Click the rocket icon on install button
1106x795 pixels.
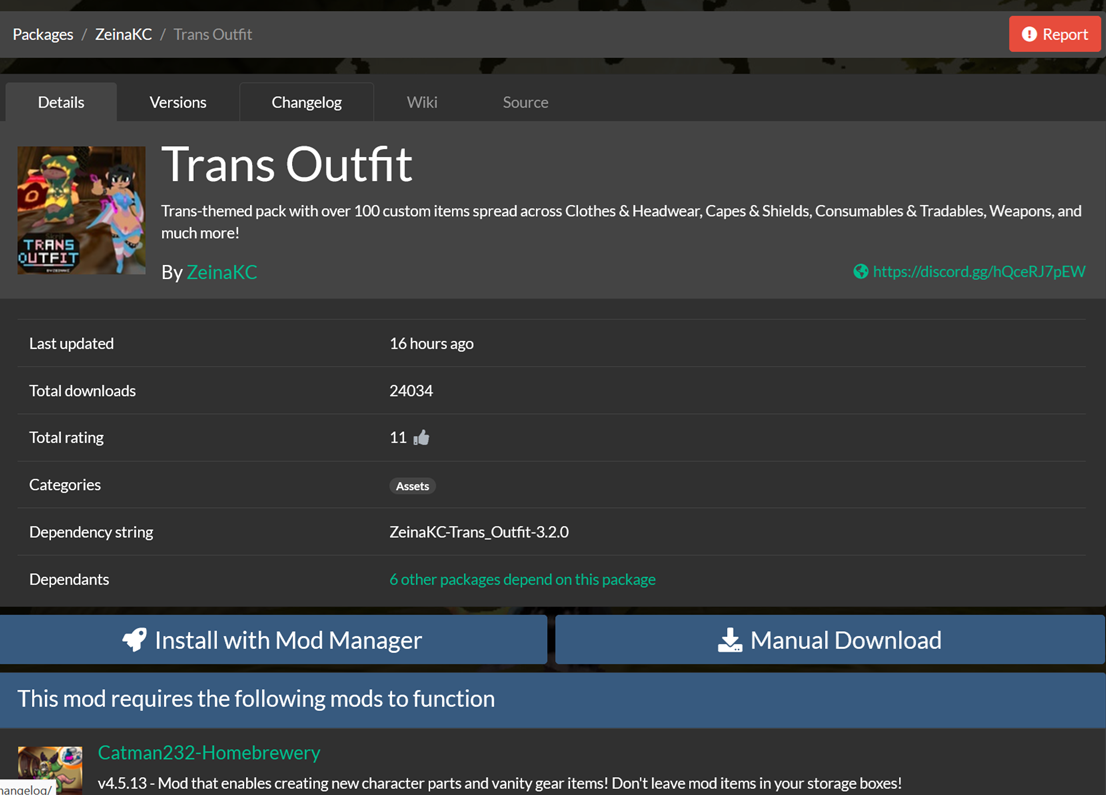(x=135, y=640)
